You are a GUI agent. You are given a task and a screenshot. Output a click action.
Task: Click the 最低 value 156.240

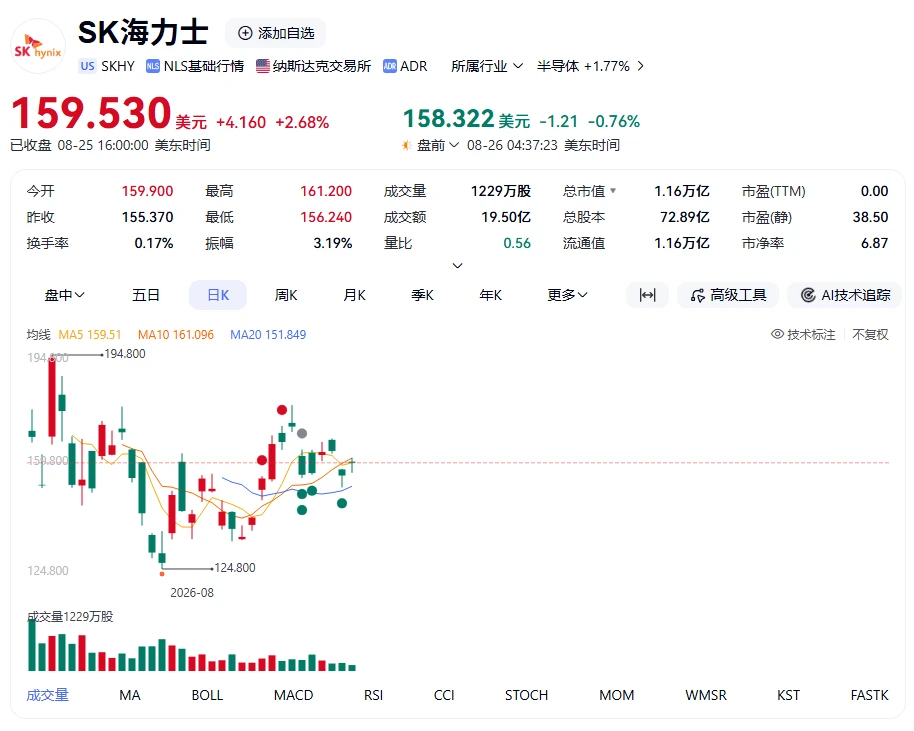pos(326,217)
